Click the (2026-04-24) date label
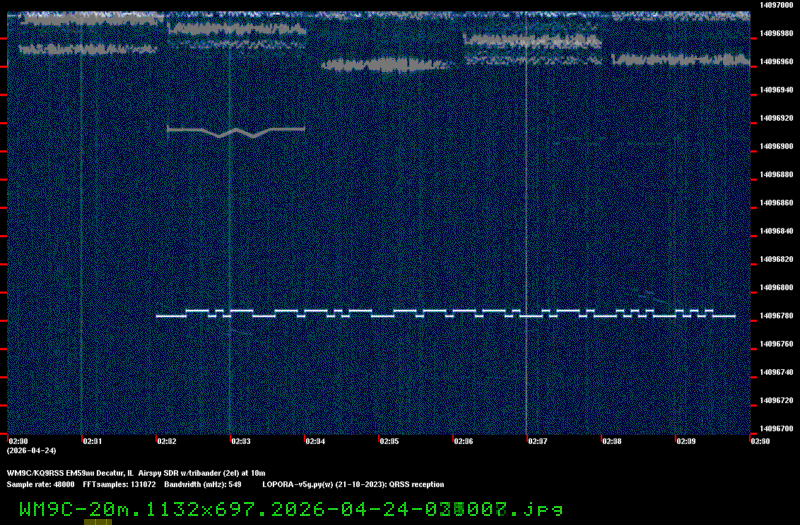800x525 pixels. (32, 451)
